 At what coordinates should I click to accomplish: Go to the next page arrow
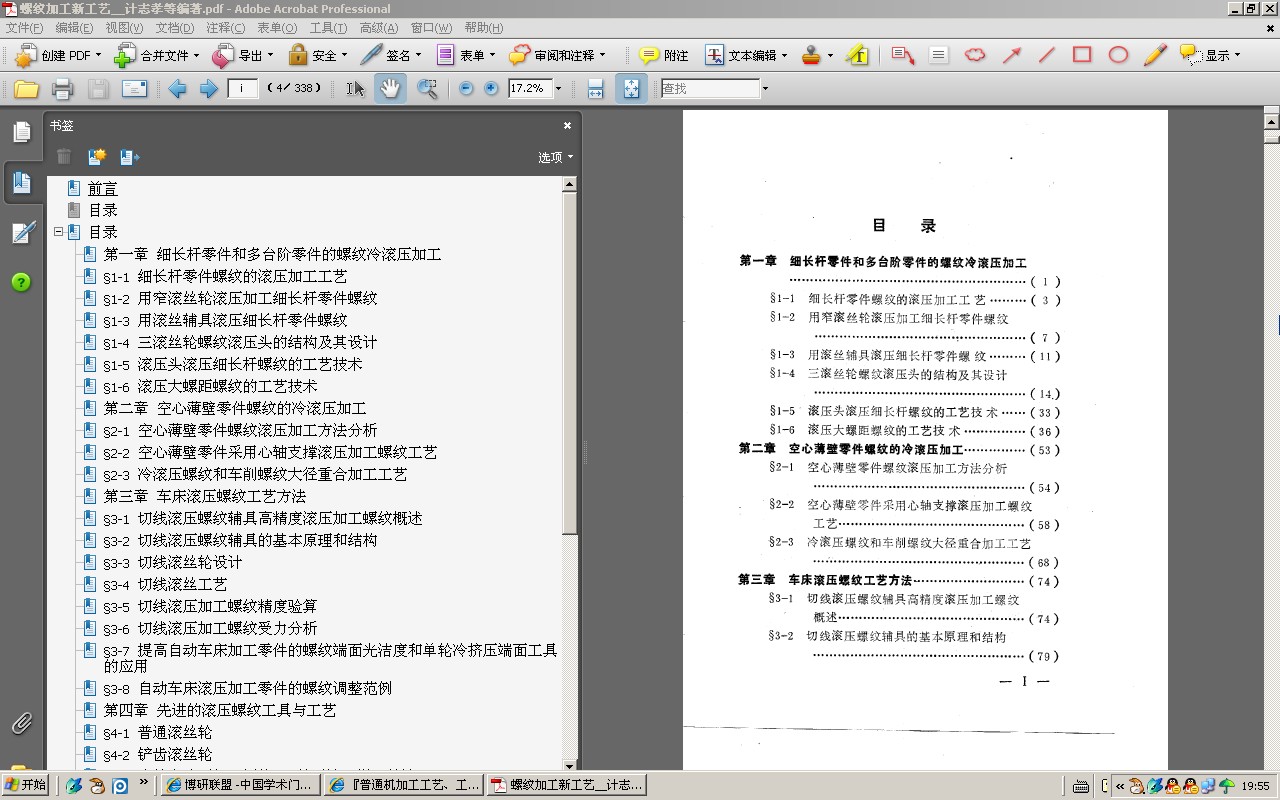pos(208,89)
